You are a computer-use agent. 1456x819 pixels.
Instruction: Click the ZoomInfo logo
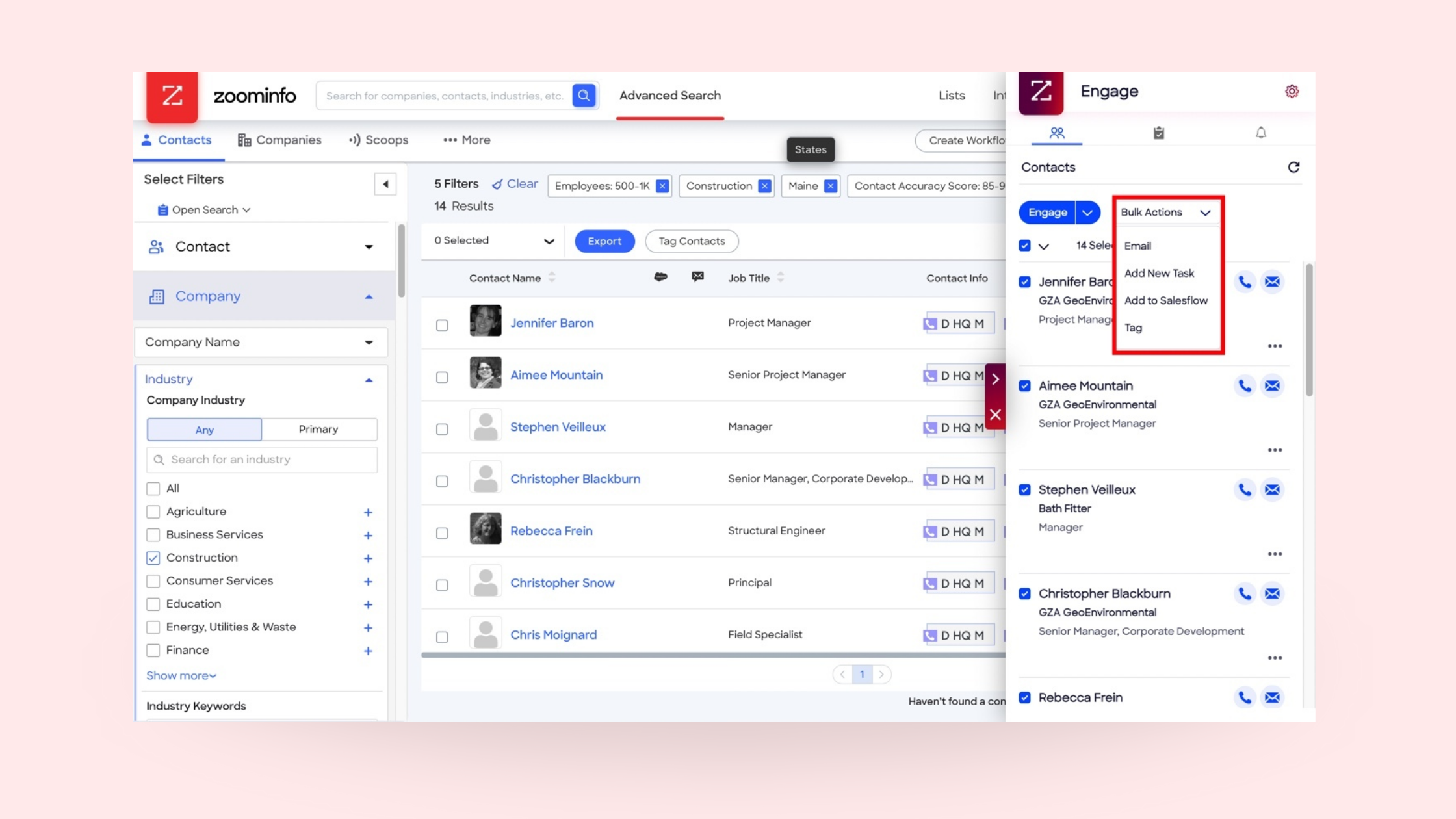pyautogui.click(x=172, y=96)
